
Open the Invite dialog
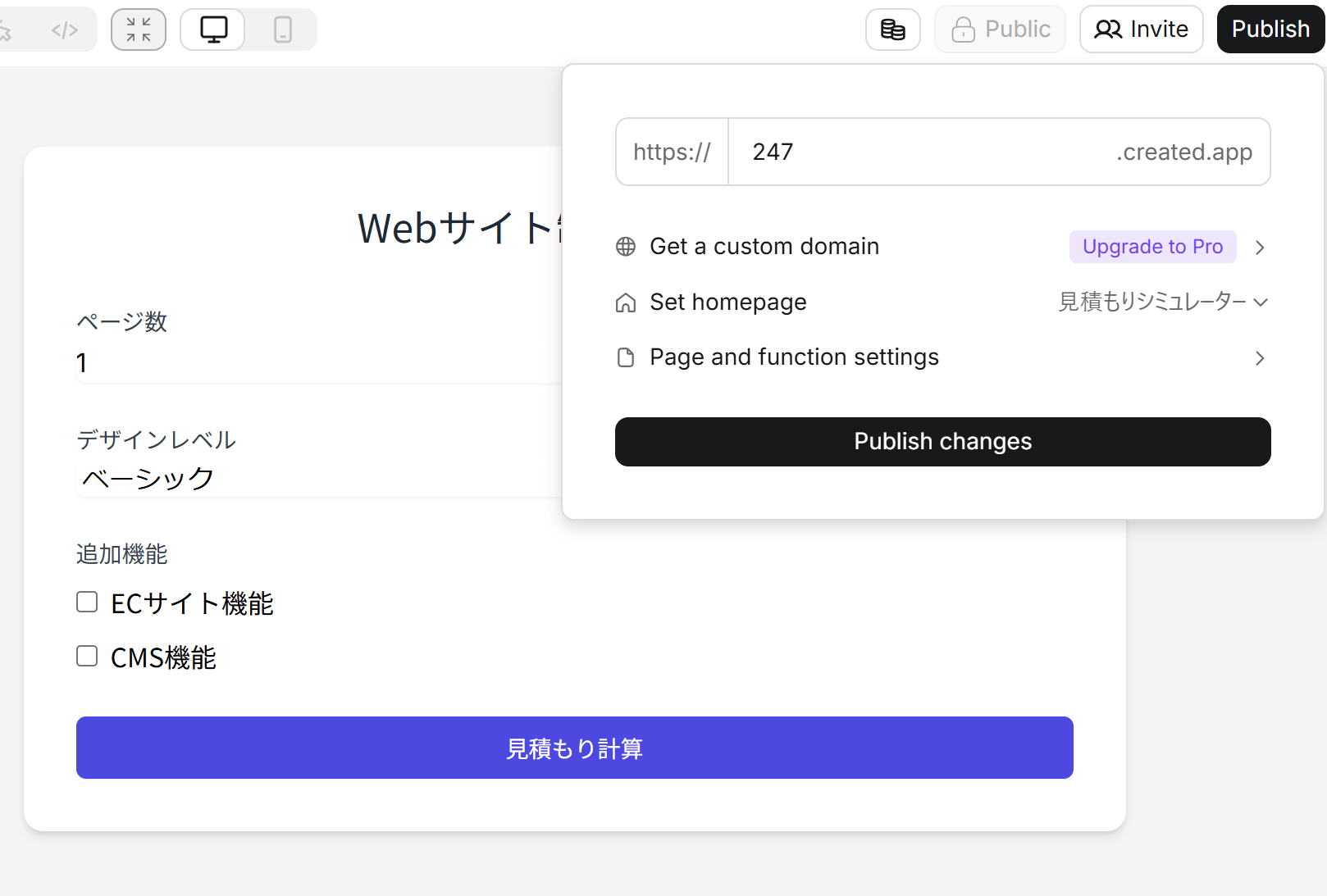pyautogui.click(x=1141, y=29)
